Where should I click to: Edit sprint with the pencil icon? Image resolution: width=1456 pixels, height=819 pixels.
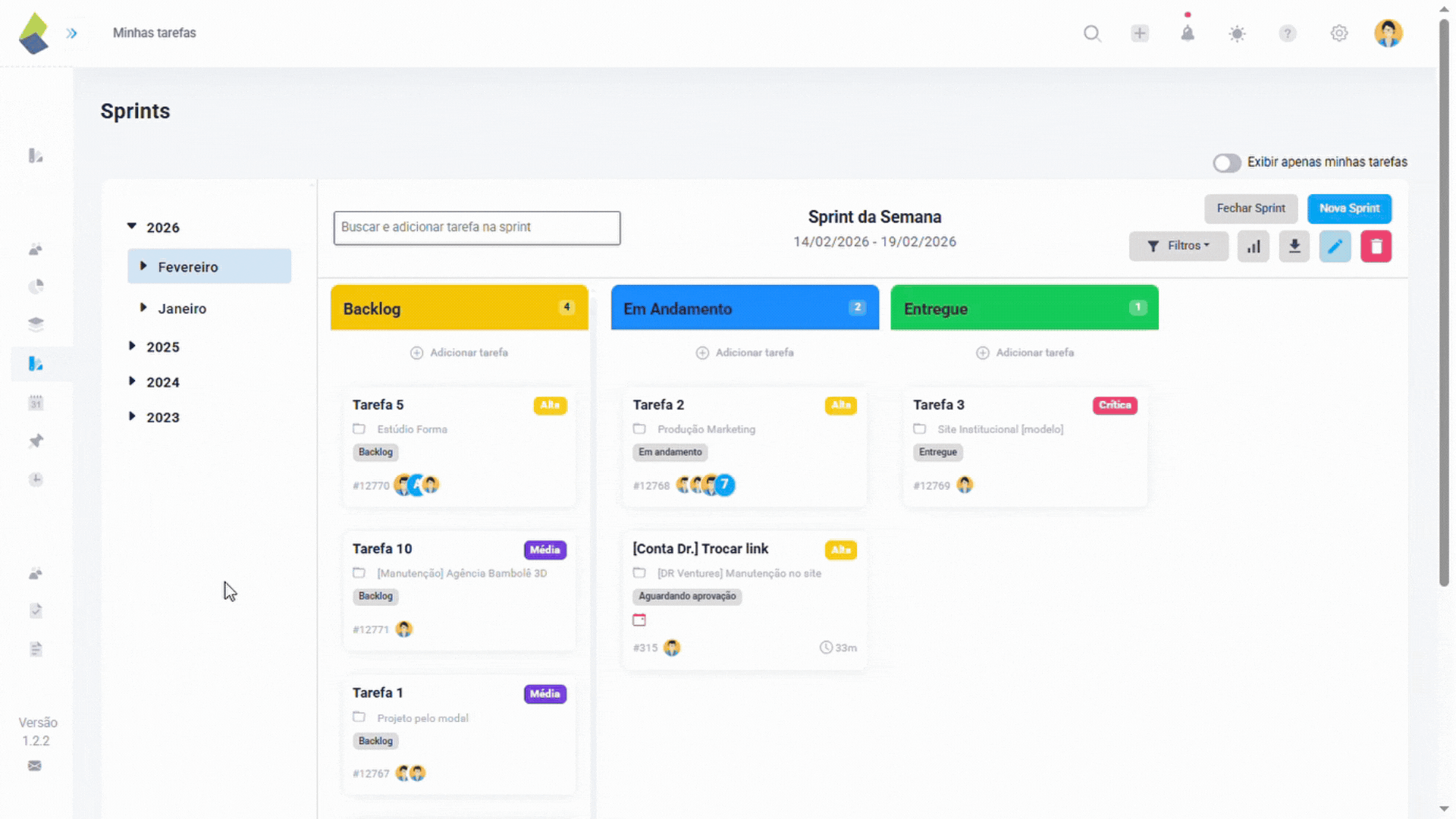coord(1335,246)
